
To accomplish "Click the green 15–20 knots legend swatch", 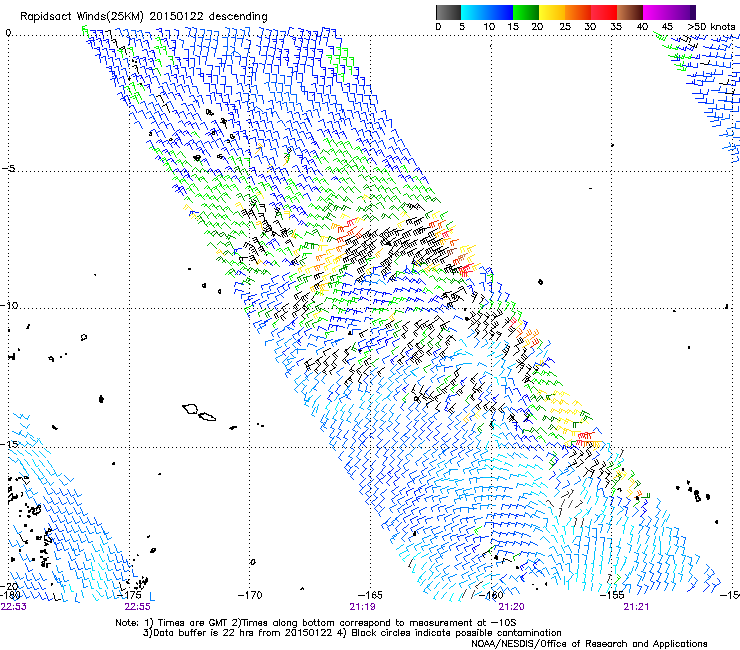I will 526,12.
